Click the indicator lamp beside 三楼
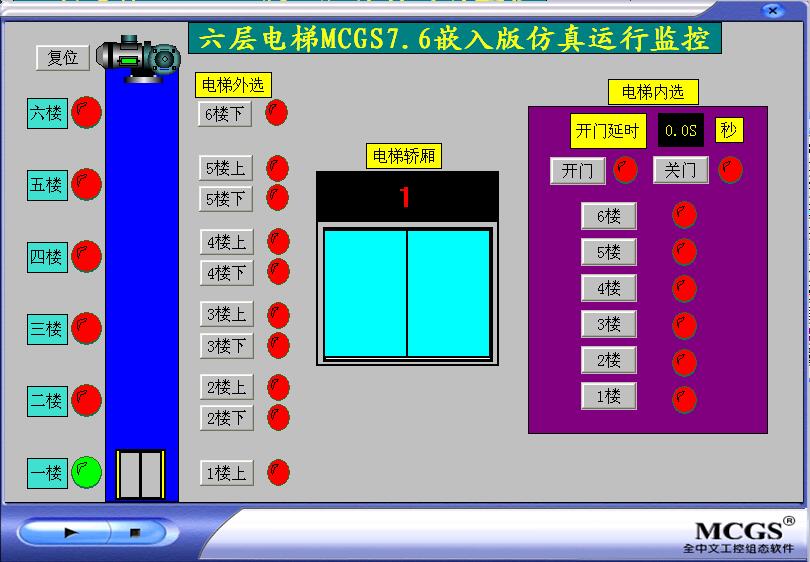Image resolution: width=810 pixels, height=562 pixels. point(86,328)
